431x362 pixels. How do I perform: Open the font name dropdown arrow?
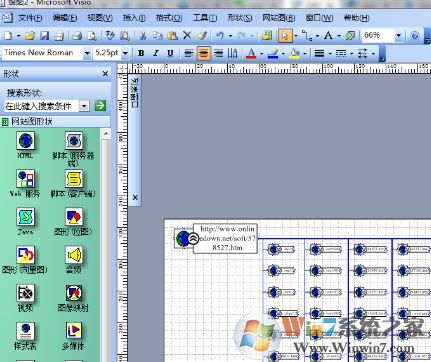point(87,53)
